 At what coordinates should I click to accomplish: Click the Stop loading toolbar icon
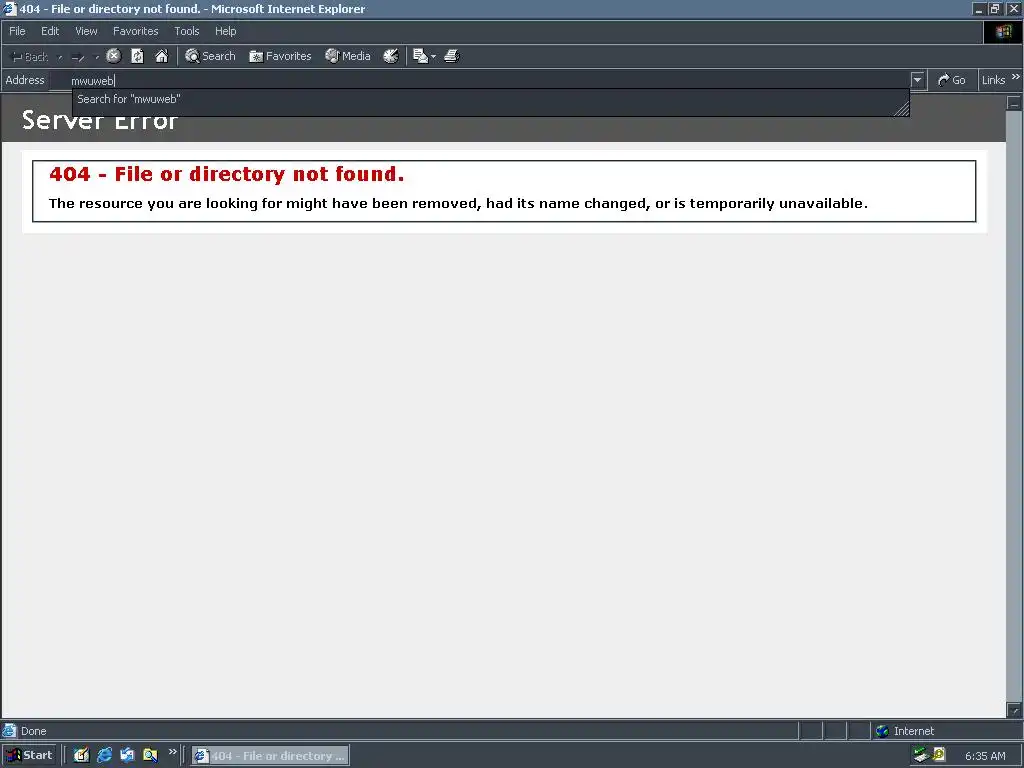coord(114,56)
